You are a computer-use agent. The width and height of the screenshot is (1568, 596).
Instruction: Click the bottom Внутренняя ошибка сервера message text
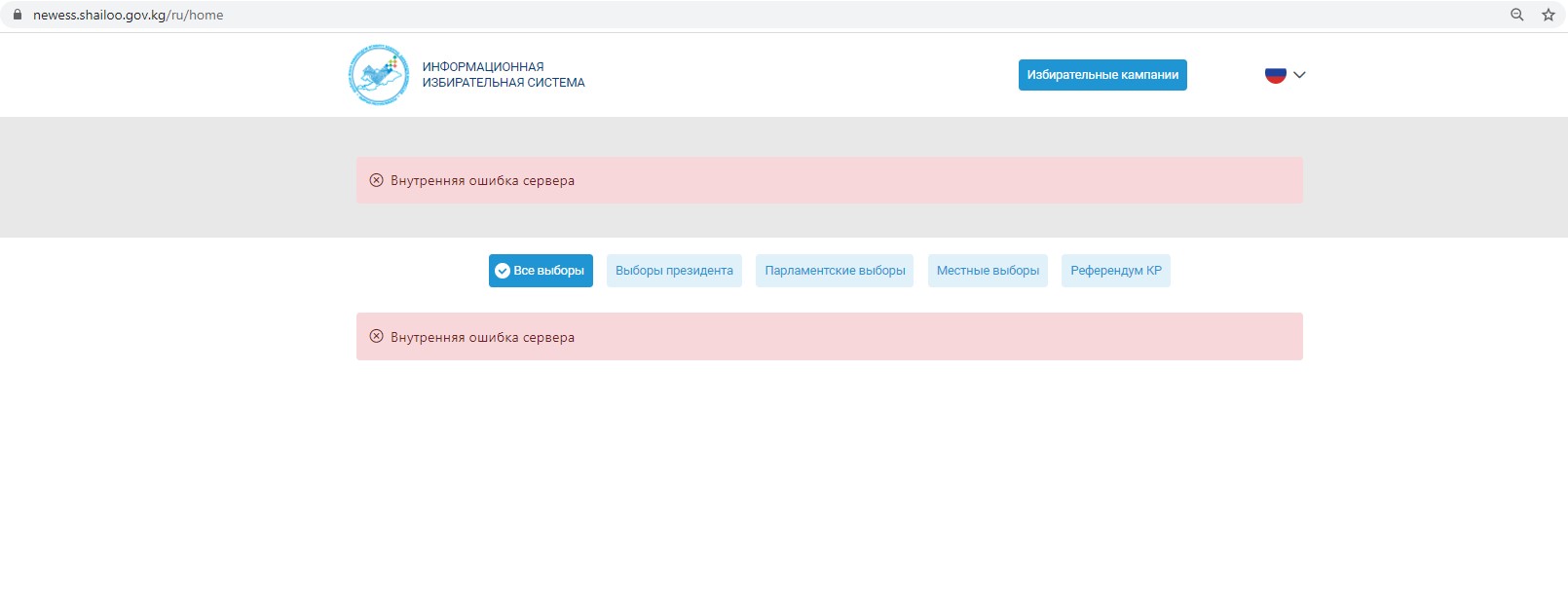click(482, 337)
